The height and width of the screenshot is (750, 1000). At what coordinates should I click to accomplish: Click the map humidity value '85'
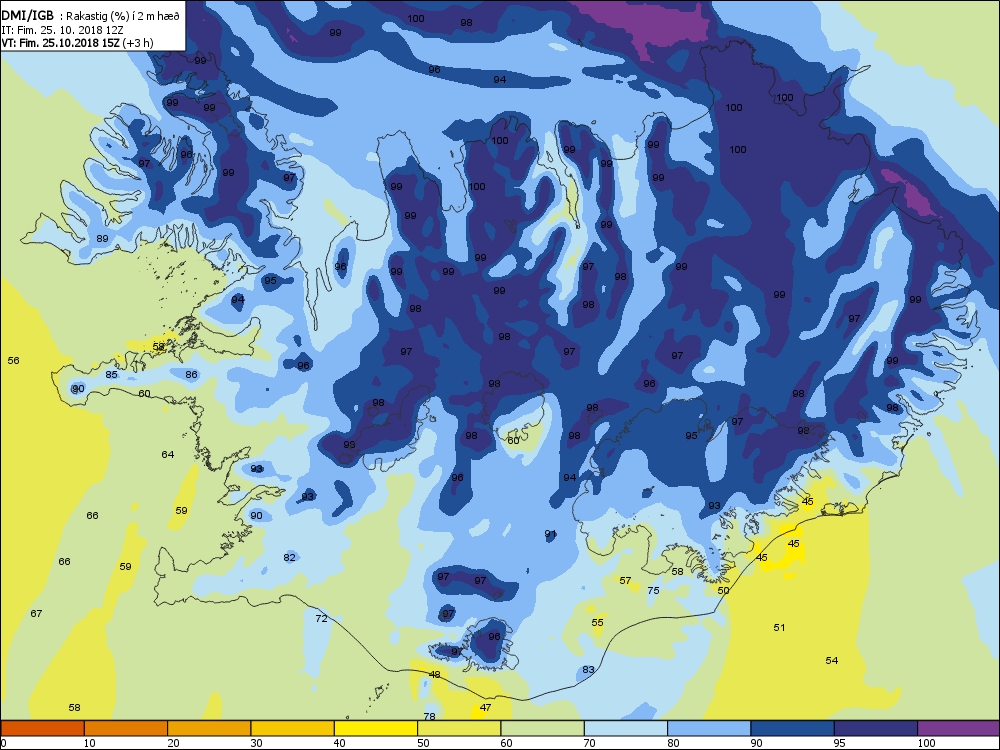click(x=112, y=374)
